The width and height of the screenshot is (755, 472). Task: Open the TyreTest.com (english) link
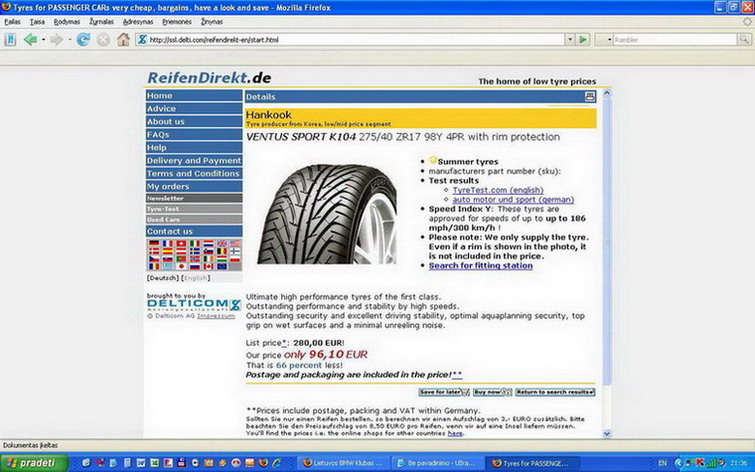point(498,190)
